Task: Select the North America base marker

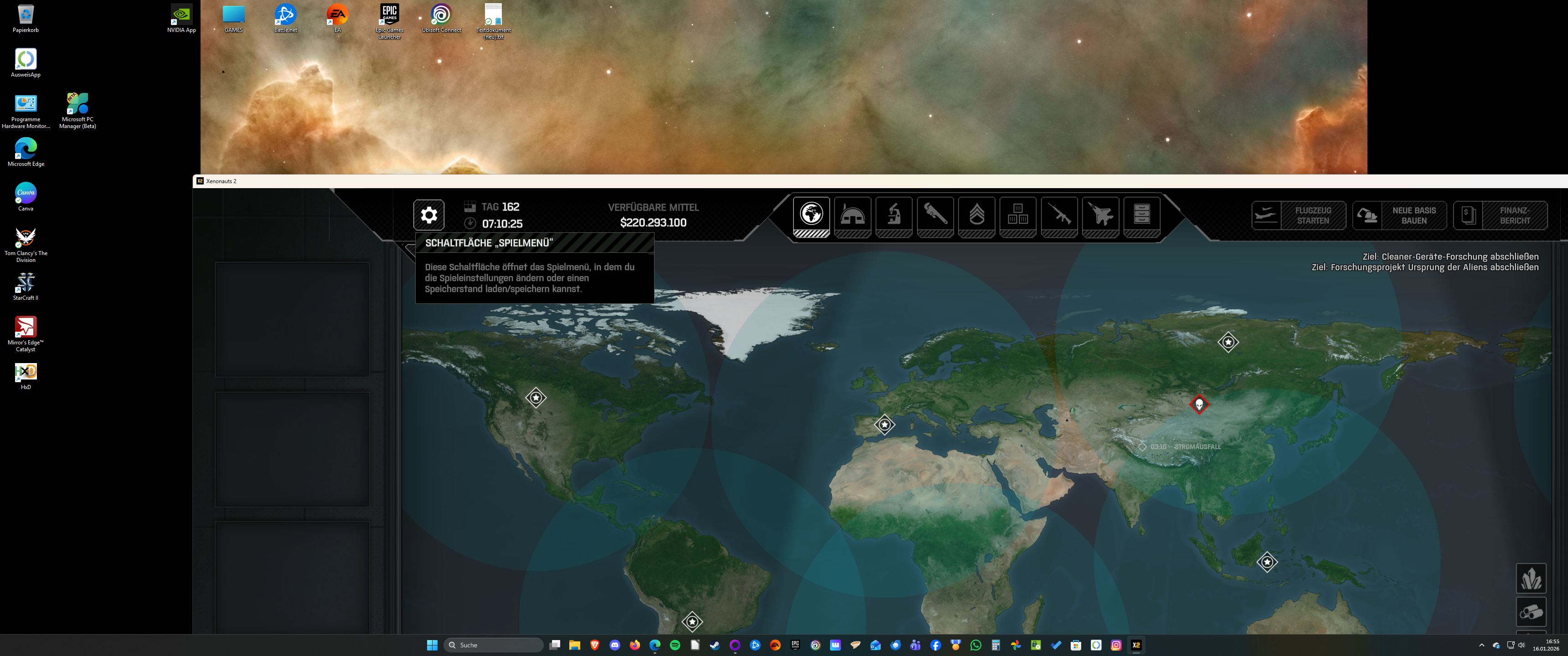Action: click(536, 397)
